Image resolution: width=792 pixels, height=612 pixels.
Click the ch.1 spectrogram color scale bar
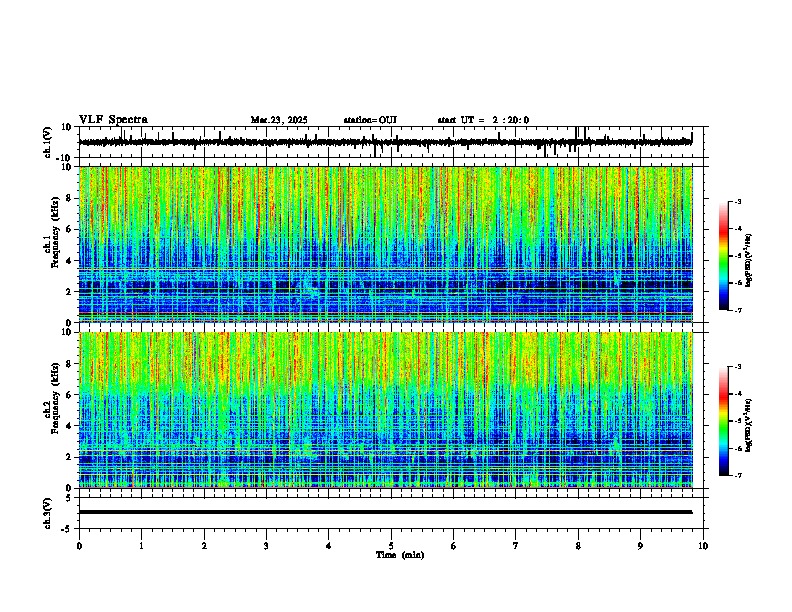(724, 256)
